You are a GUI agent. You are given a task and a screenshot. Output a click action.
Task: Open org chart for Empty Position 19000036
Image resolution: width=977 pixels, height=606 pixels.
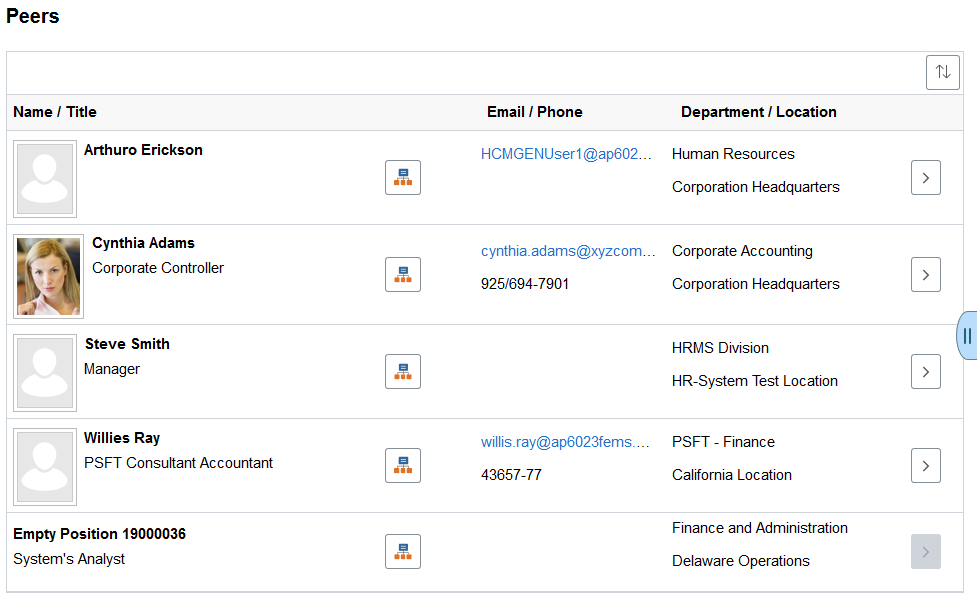point(403,552)
